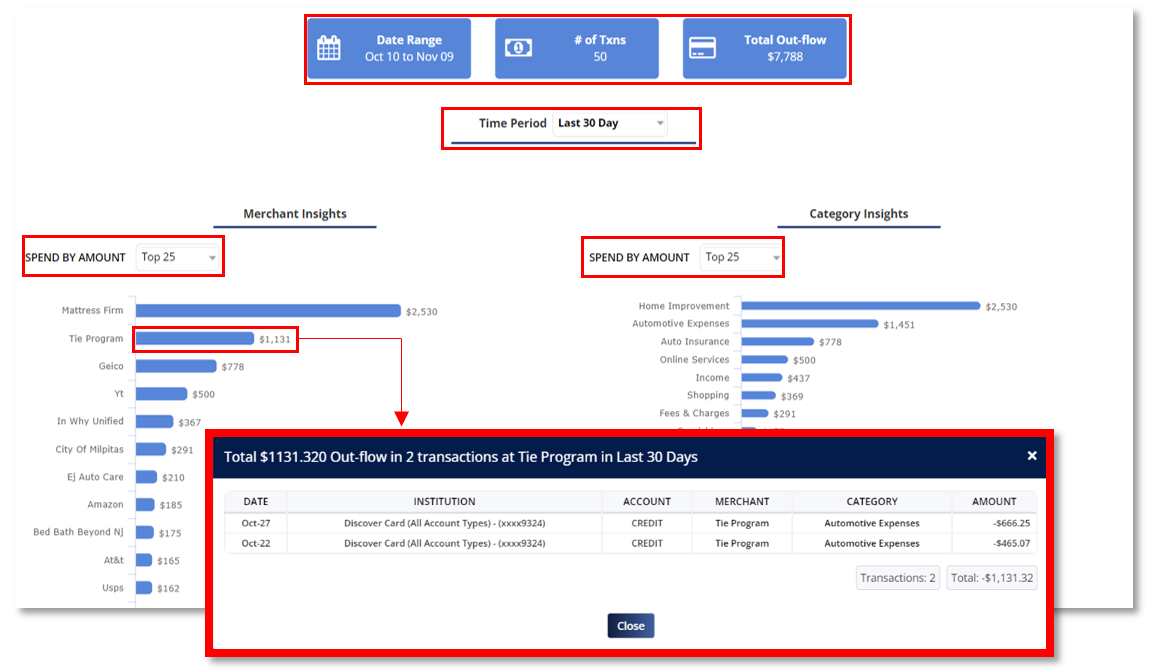Click the Total Out-flow $7,788 card
Screen dimensions: 1151x670
765,48
